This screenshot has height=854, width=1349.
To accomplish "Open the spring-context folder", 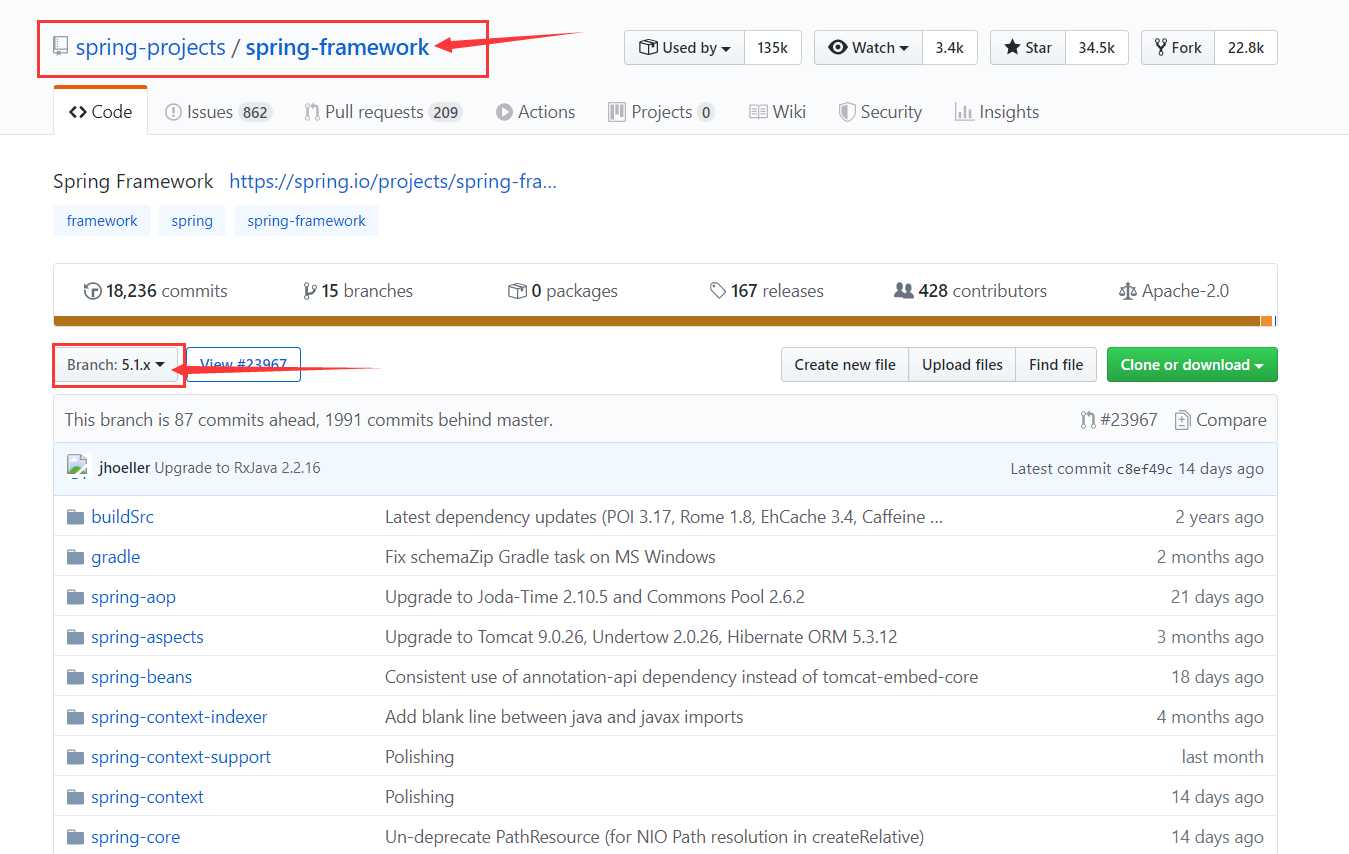I will (x=147, y=797).
